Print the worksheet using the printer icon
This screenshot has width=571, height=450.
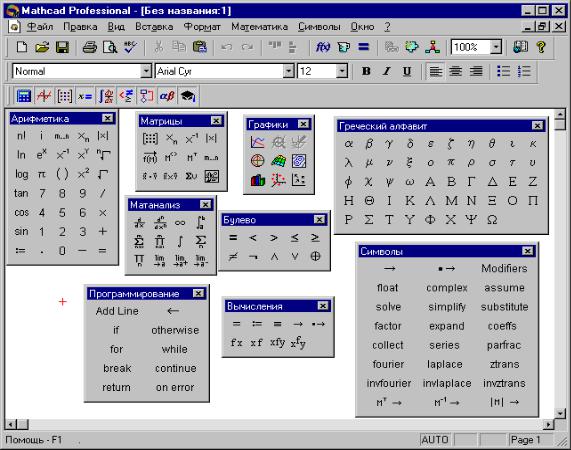tap(89, 47)
